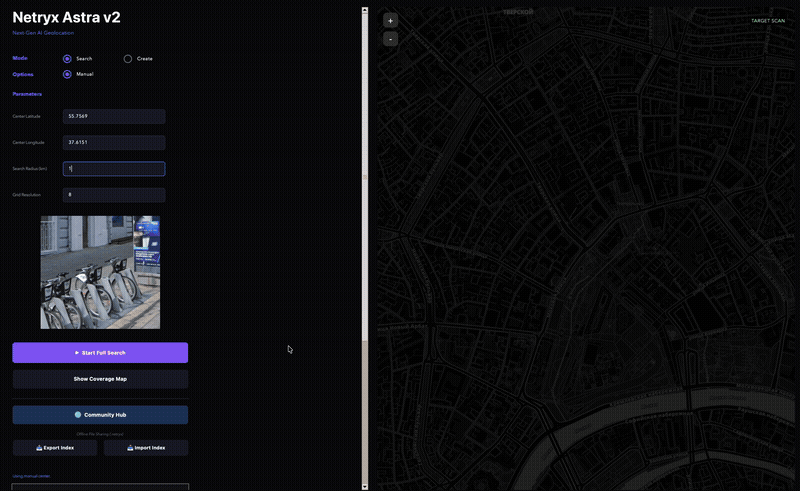Click the sidebar vertical scrollbar thumb
This screenshot has height=491, width=800.
click(364, 177)
